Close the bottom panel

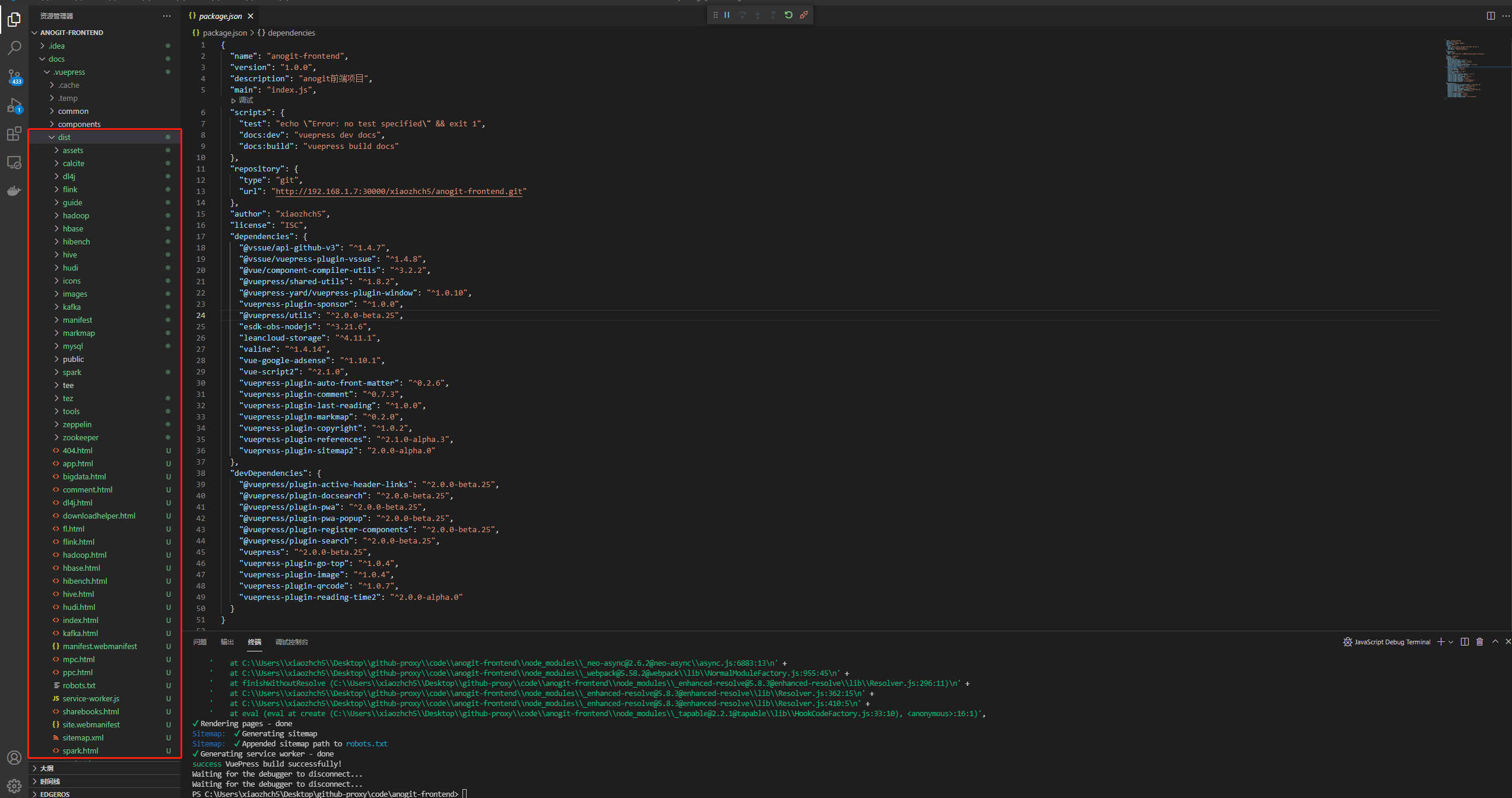pos(1507,642)
